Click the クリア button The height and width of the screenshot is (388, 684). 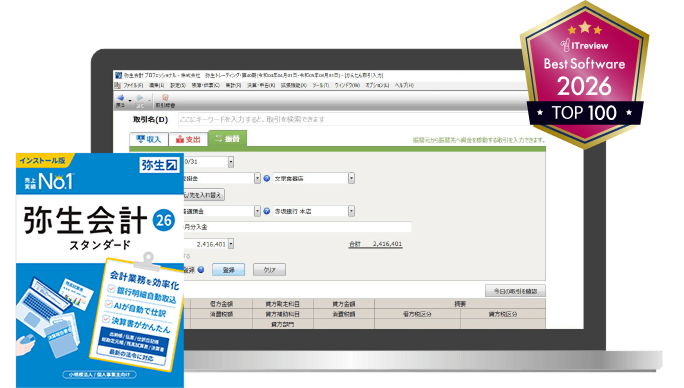point(270,270)
